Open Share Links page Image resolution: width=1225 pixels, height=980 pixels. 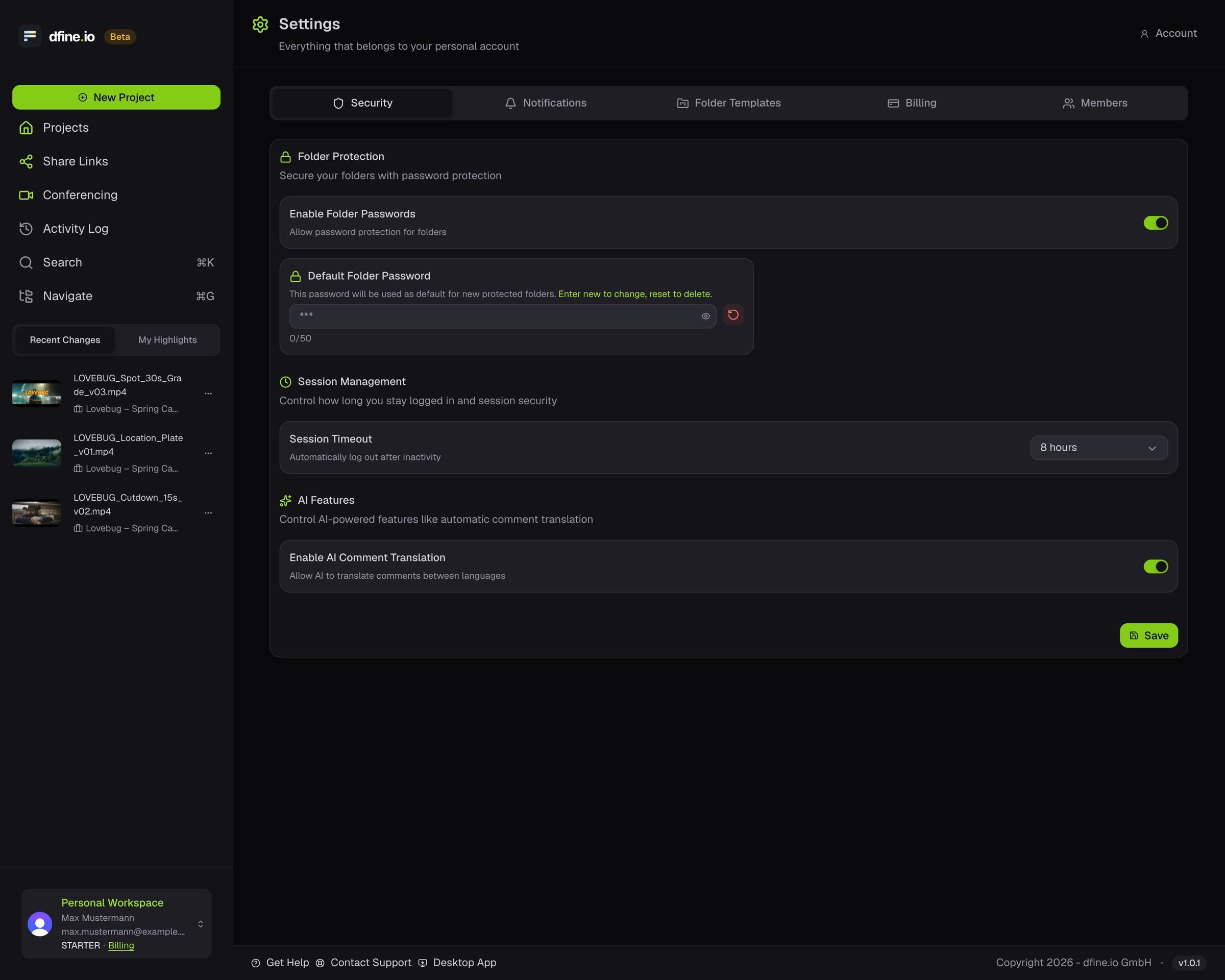116,161
